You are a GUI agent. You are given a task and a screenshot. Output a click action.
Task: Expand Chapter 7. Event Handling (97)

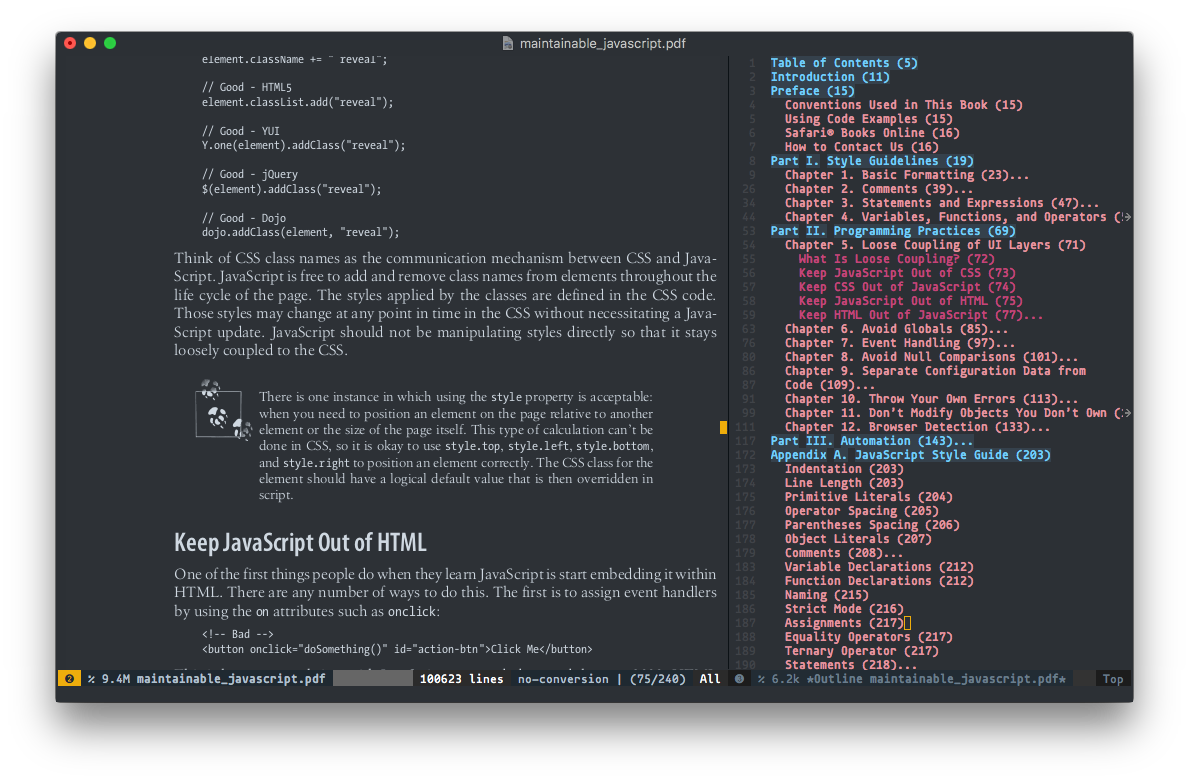(900, 344)
